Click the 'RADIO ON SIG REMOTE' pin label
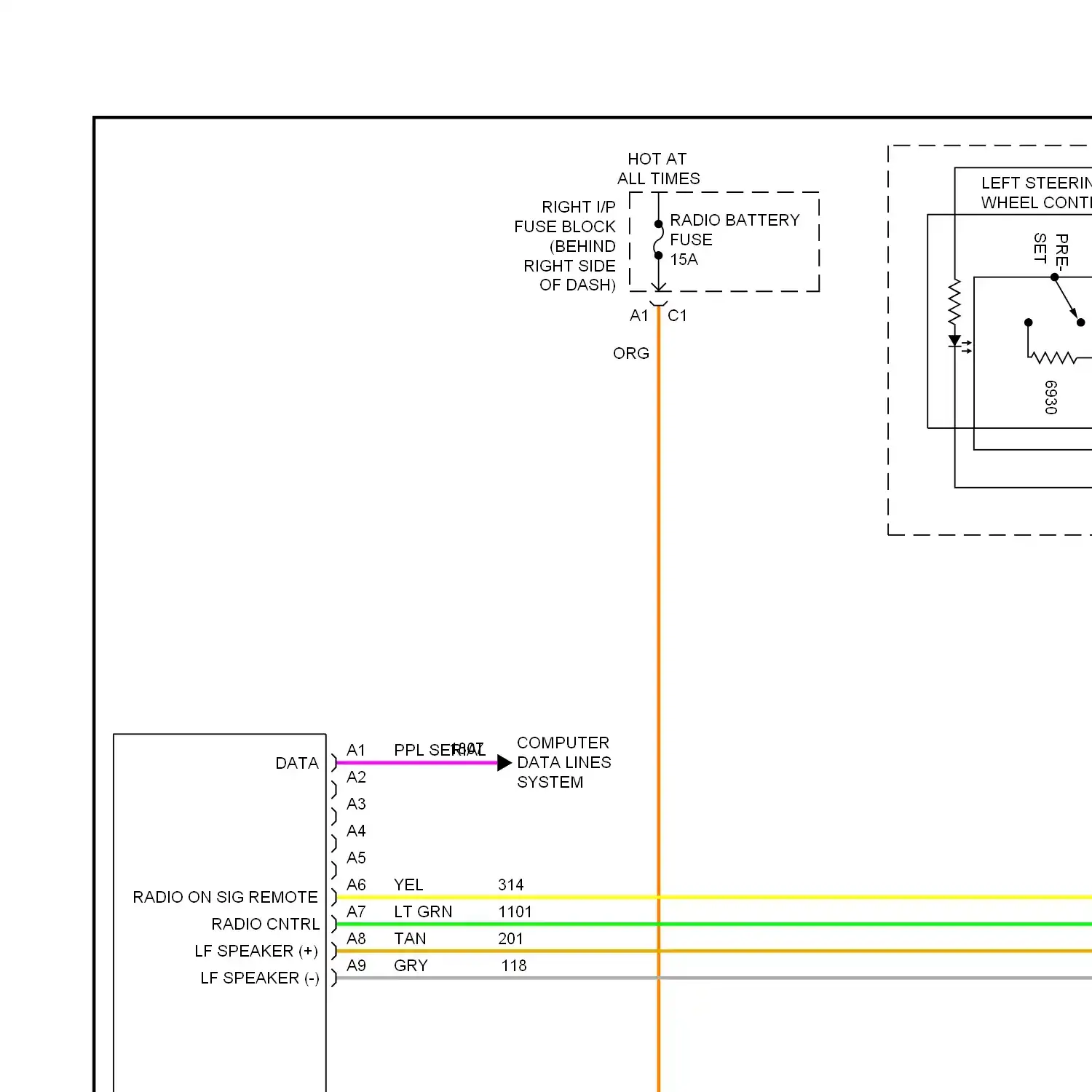 tap(225, 897)
